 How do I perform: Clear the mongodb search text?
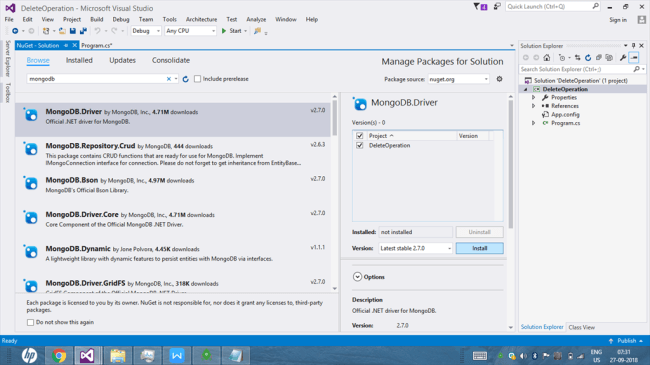(169, 79)
